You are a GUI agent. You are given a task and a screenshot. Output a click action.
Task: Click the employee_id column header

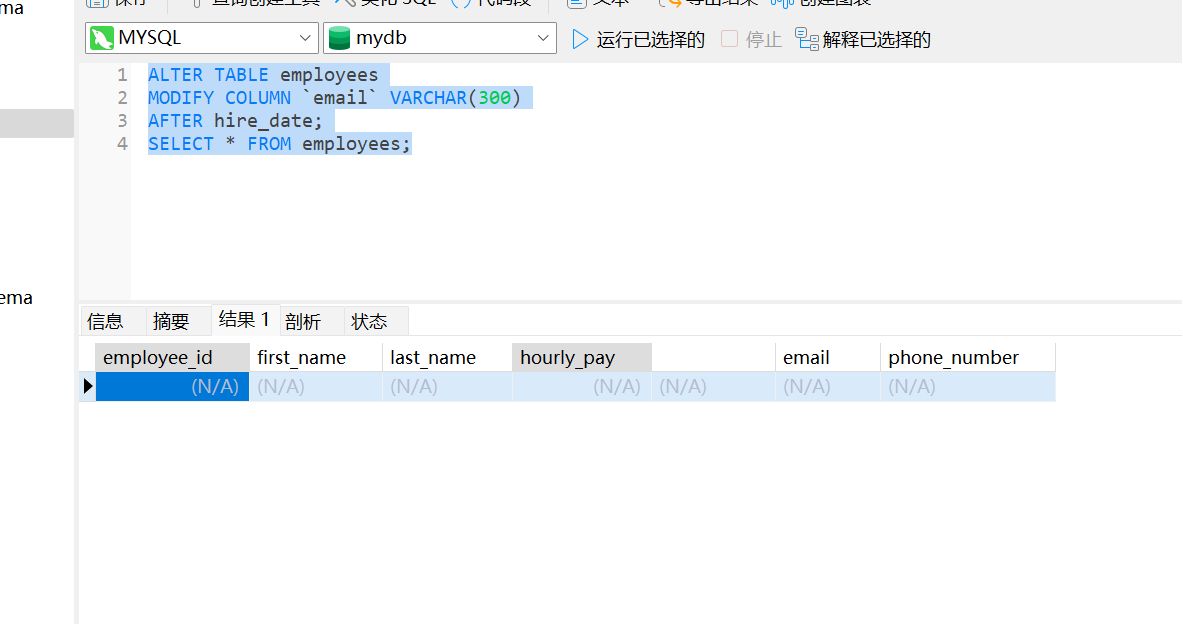click(x=158, y=358)
